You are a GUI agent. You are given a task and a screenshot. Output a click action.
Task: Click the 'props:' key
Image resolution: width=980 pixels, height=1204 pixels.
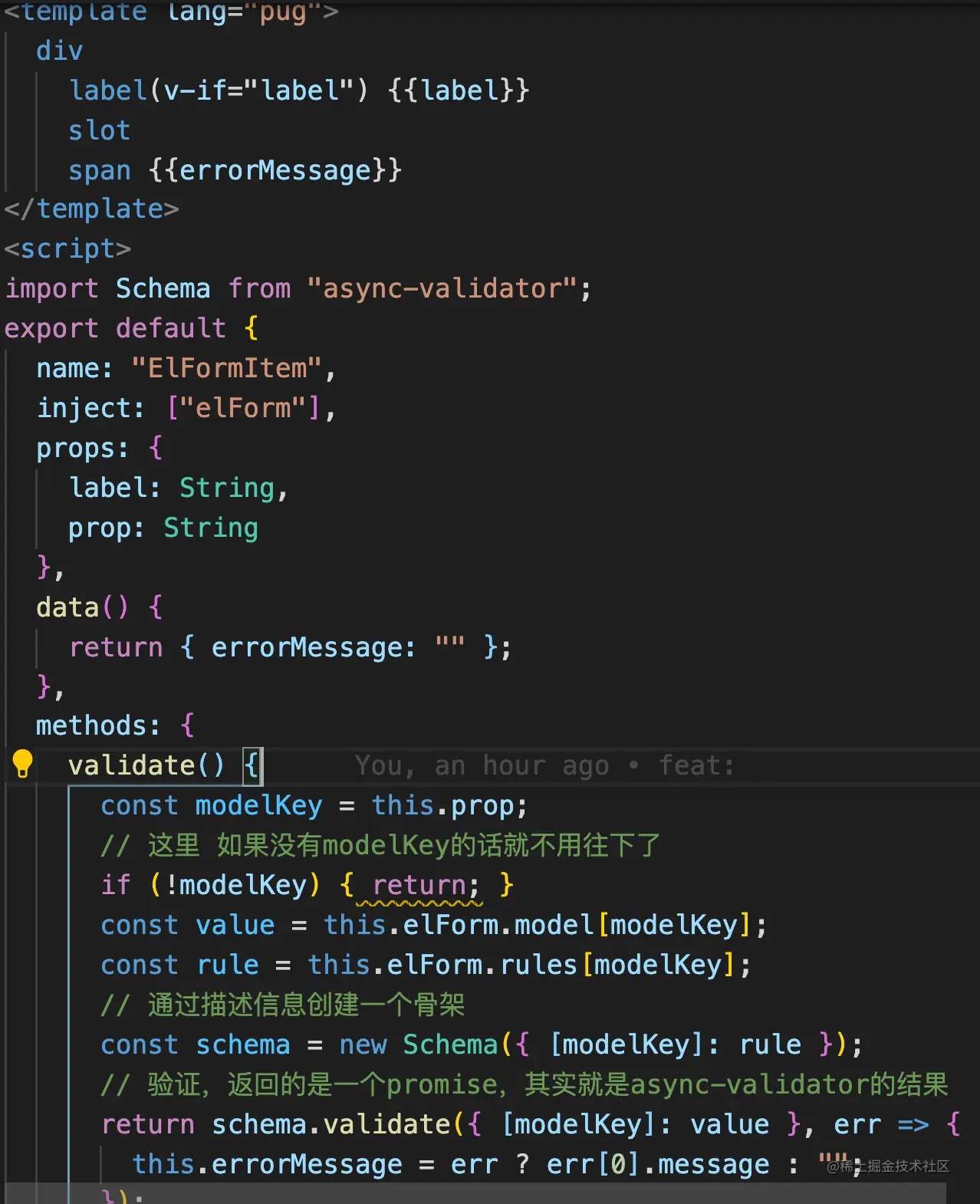pyautogui.click(x=83, y=448)
